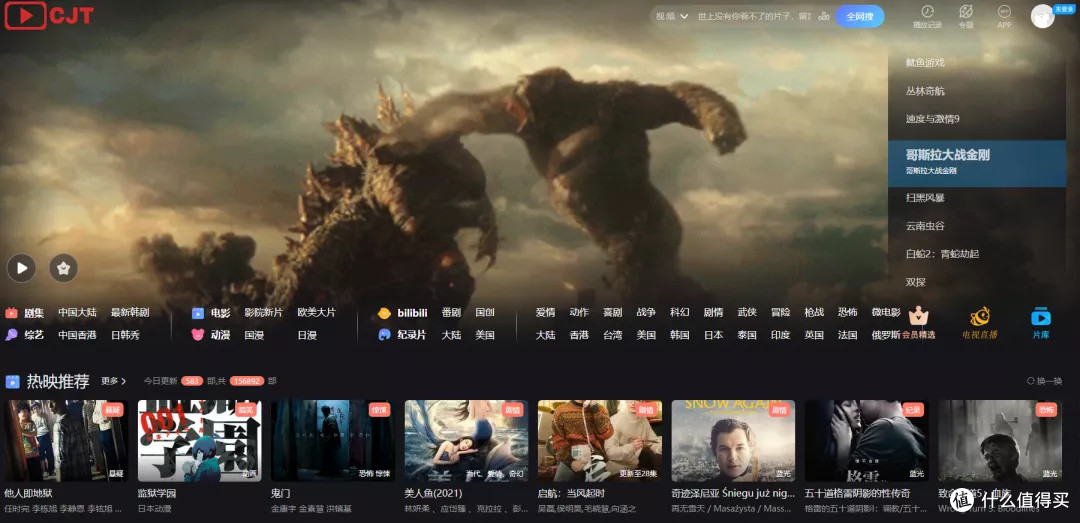Open 启航：当风起时 poster thumbnail
Screen dimensions: 1080x523
[x=600, y=441]
